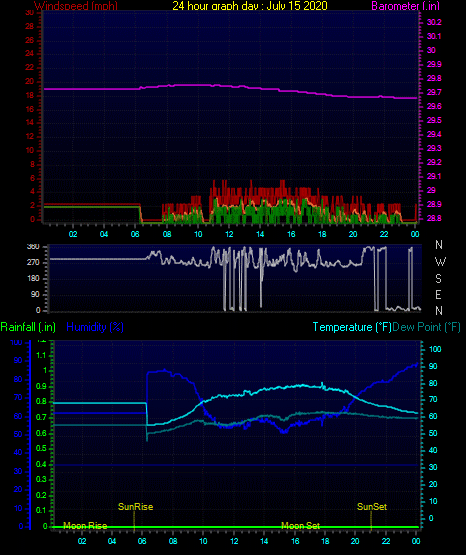466x555 pixels.
Task: Click hour label 20 under the temperature graph
Action: tap(355, 541)
